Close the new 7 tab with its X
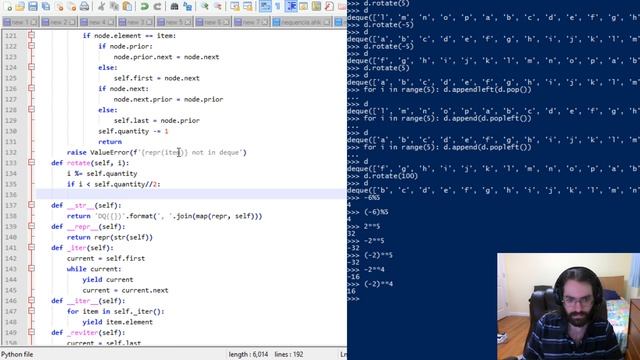The height and width of the screenshot is (360, 640). coord(265,22)
